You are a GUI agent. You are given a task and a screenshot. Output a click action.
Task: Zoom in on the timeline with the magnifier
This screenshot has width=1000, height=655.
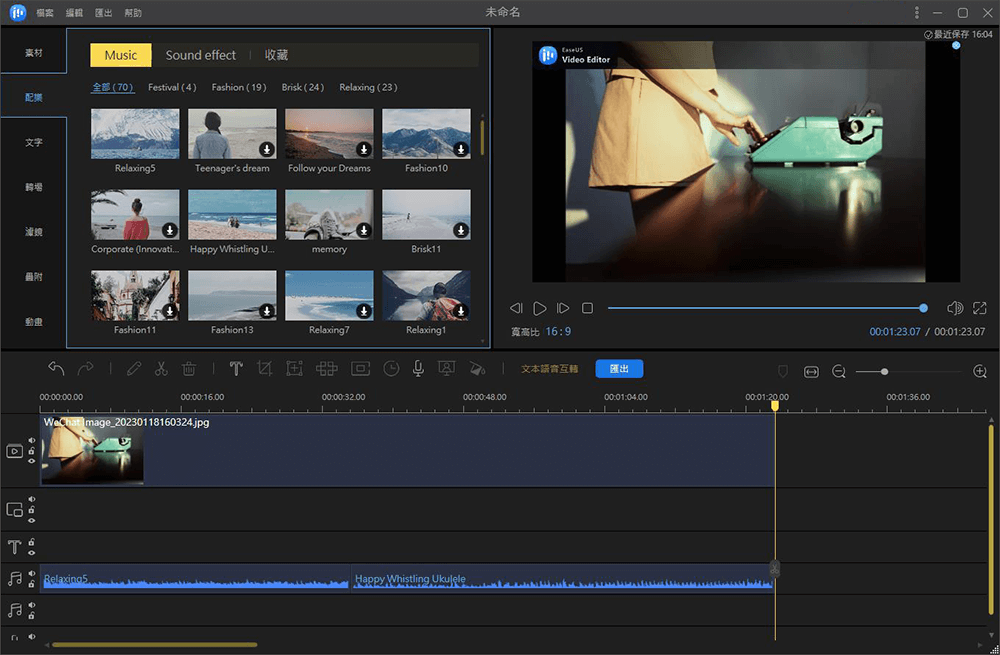981,371
